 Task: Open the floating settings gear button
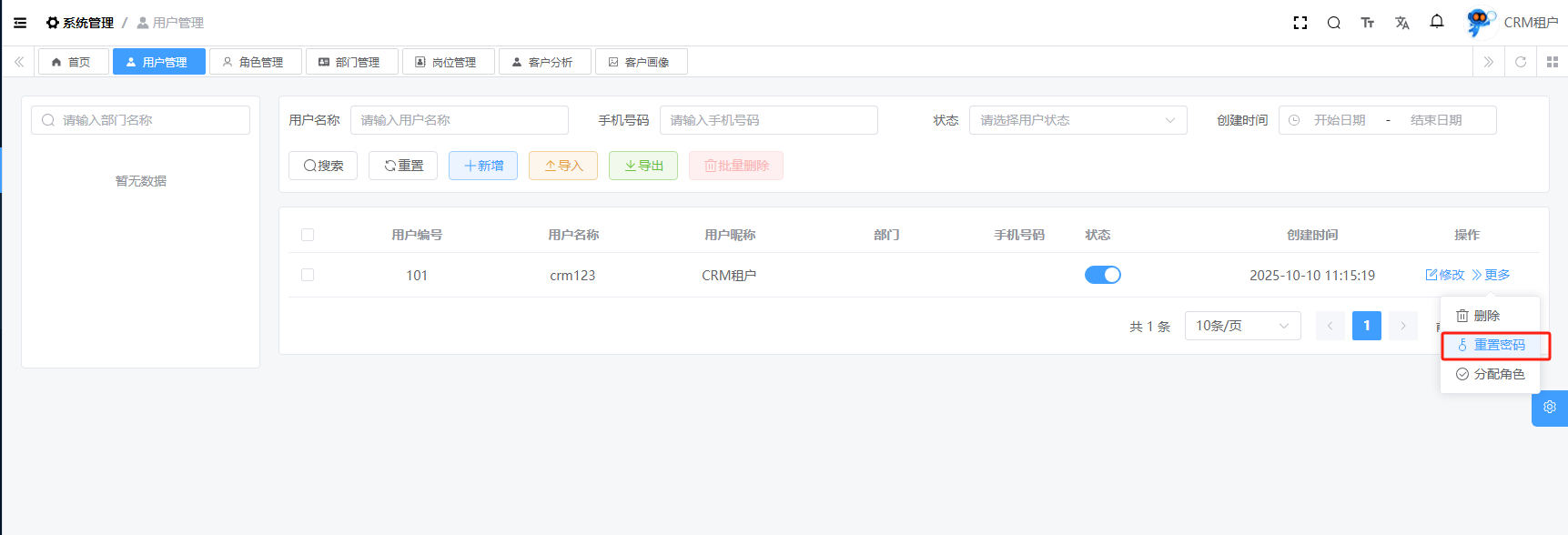click(1550, 408)
